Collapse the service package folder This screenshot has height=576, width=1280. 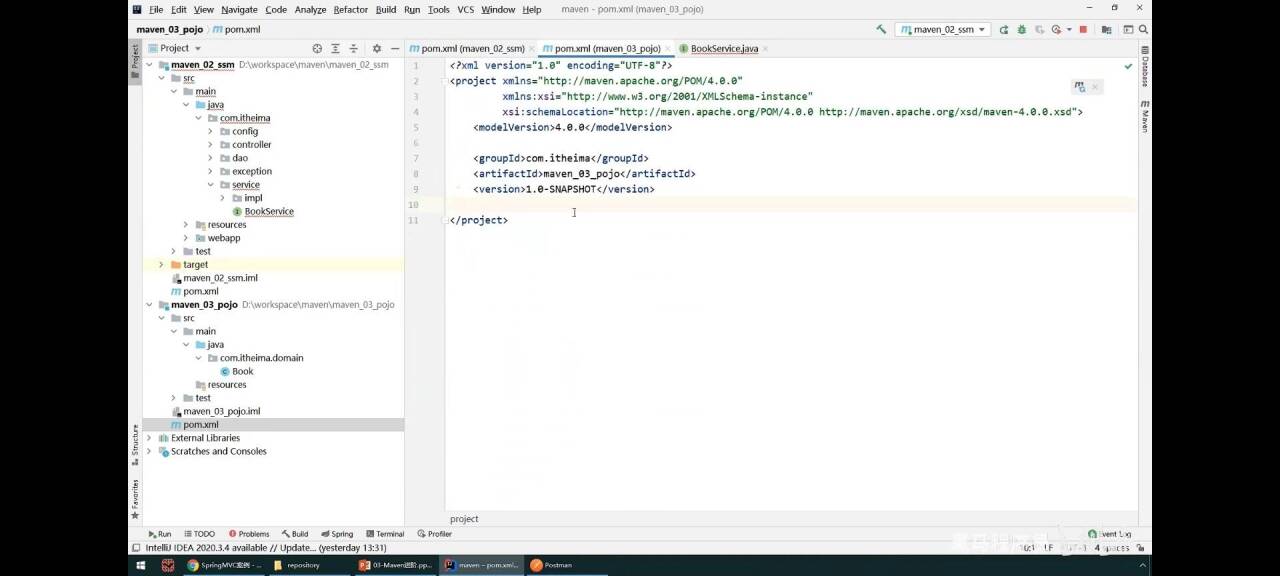point(211,185)
